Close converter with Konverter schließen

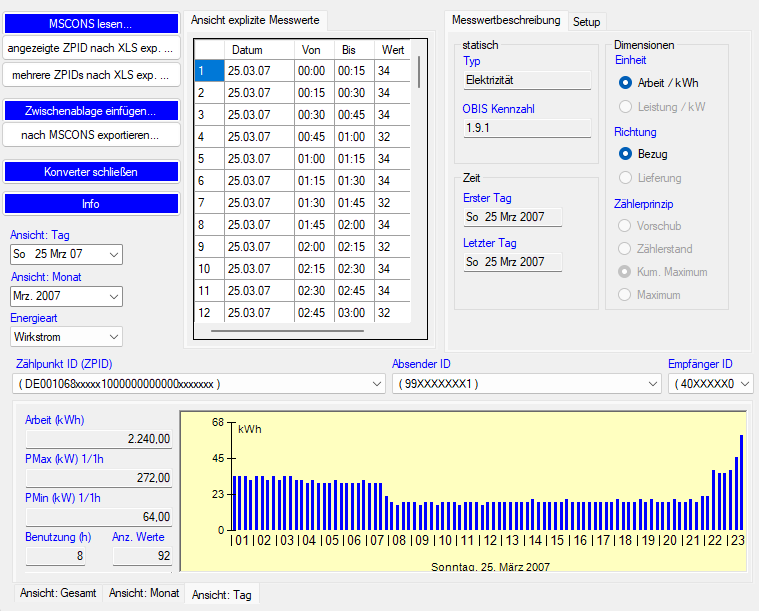point(91,172)
